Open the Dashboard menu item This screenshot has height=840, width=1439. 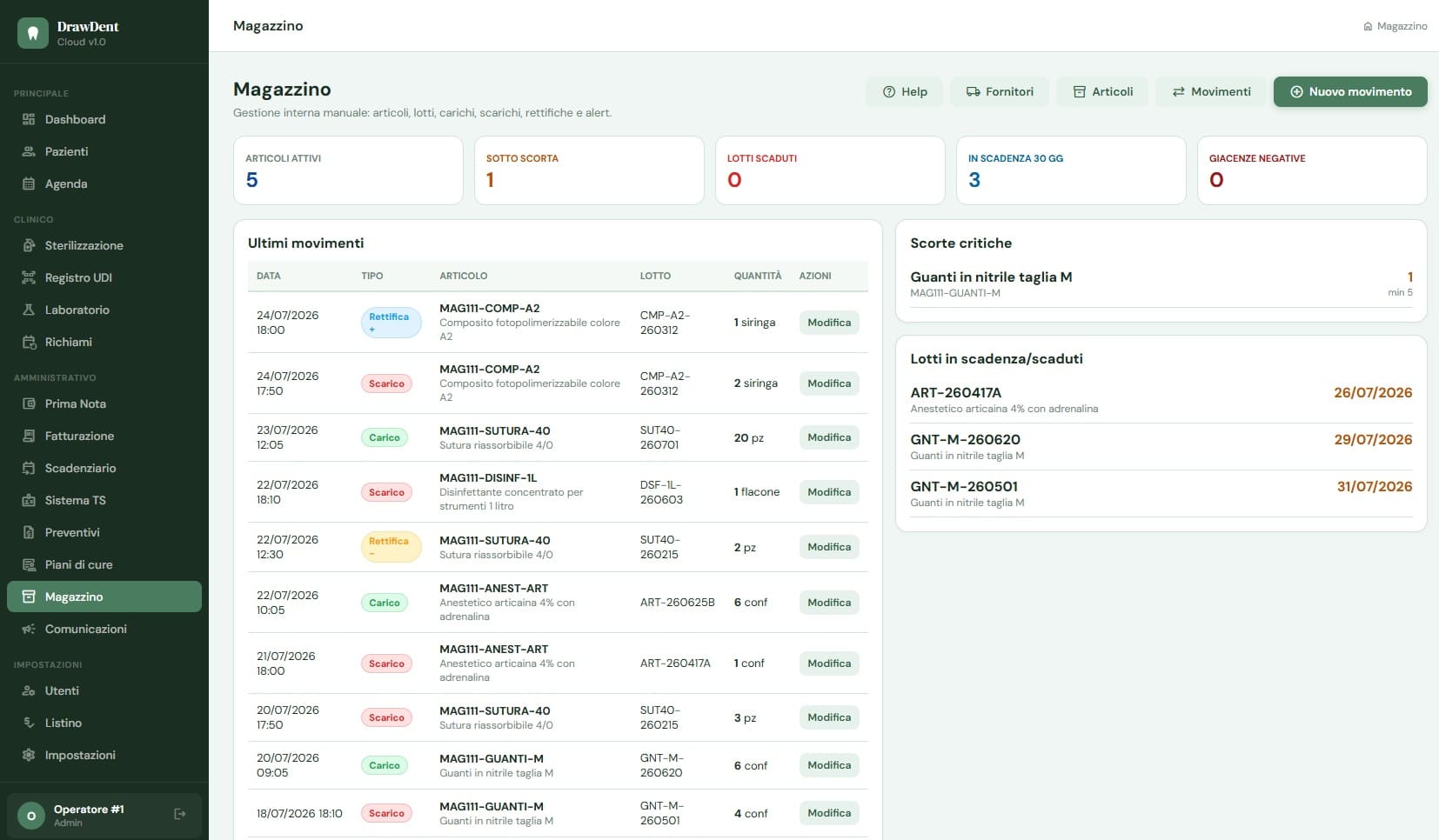tap(104, 119)
